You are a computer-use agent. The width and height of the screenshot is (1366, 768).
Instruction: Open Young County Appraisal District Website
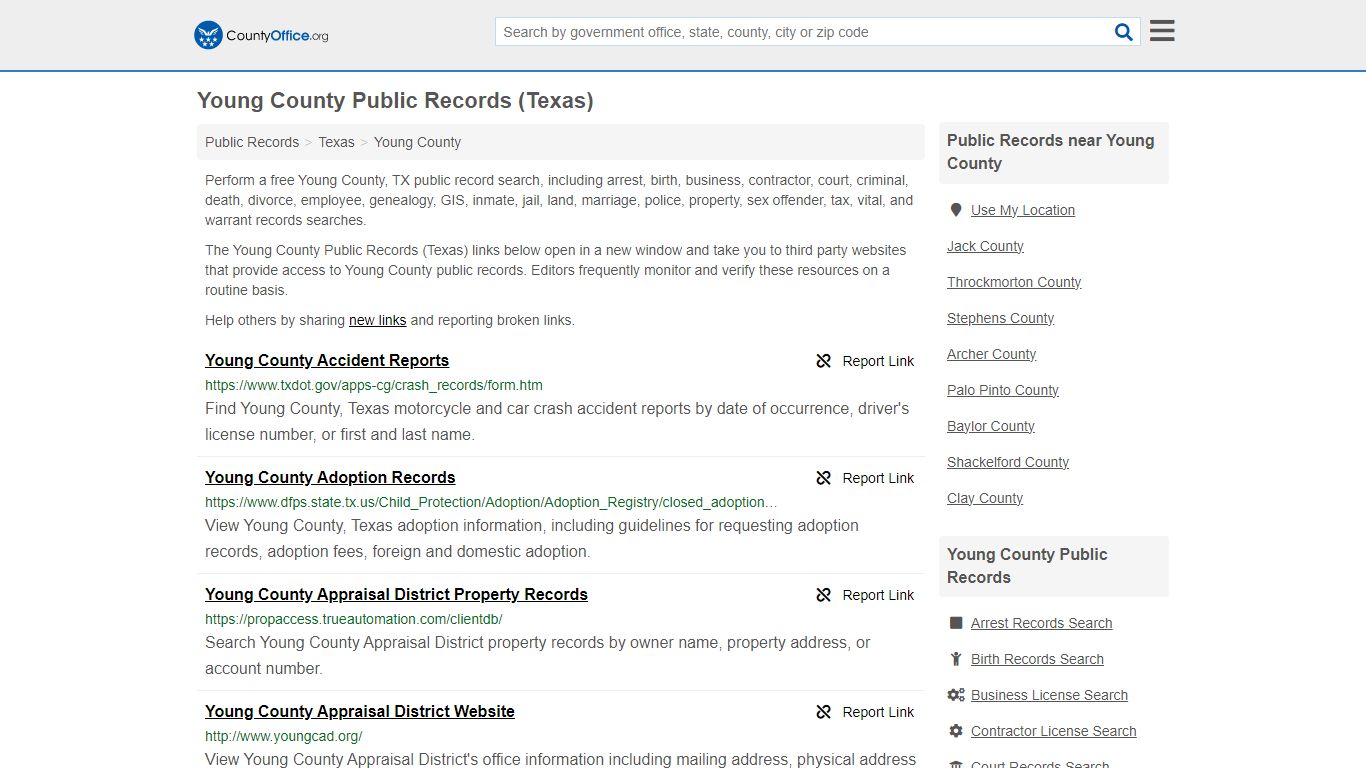coord(360,712)
